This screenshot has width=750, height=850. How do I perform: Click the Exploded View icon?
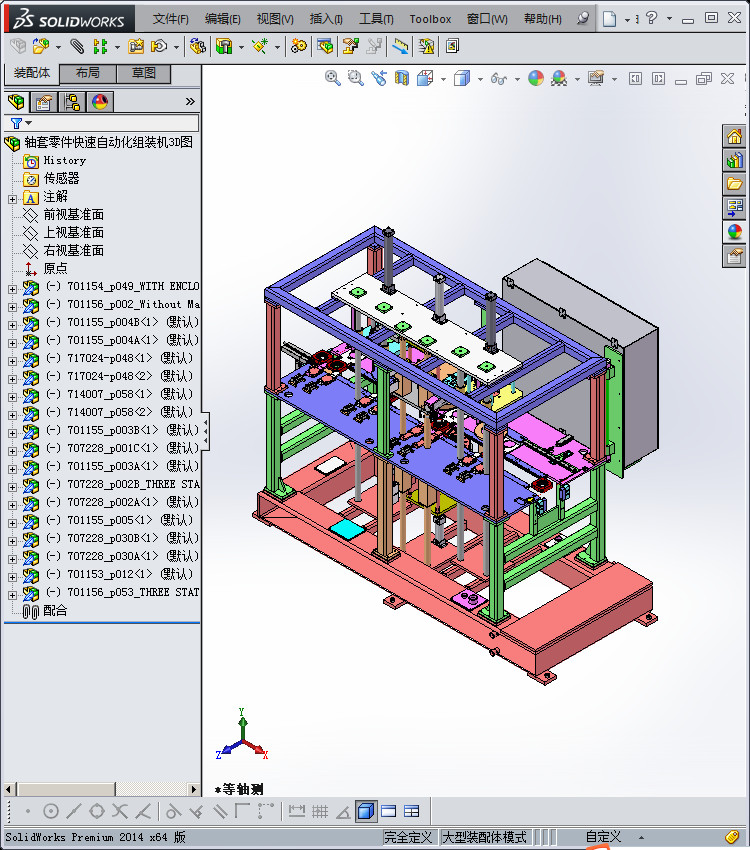(x=351, y=47)
